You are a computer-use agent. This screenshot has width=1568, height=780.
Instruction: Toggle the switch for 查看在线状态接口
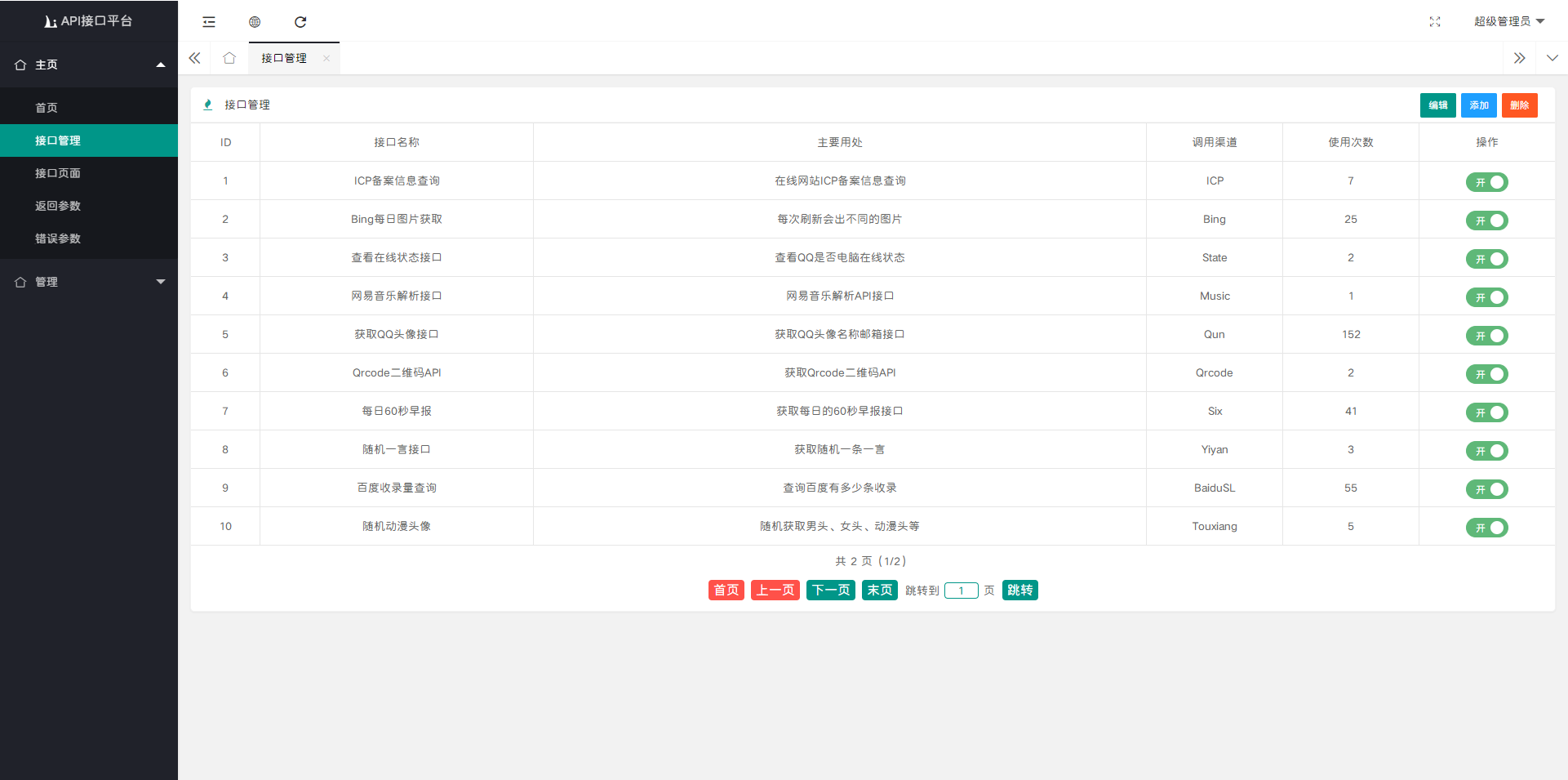(x=1487, y=259)
